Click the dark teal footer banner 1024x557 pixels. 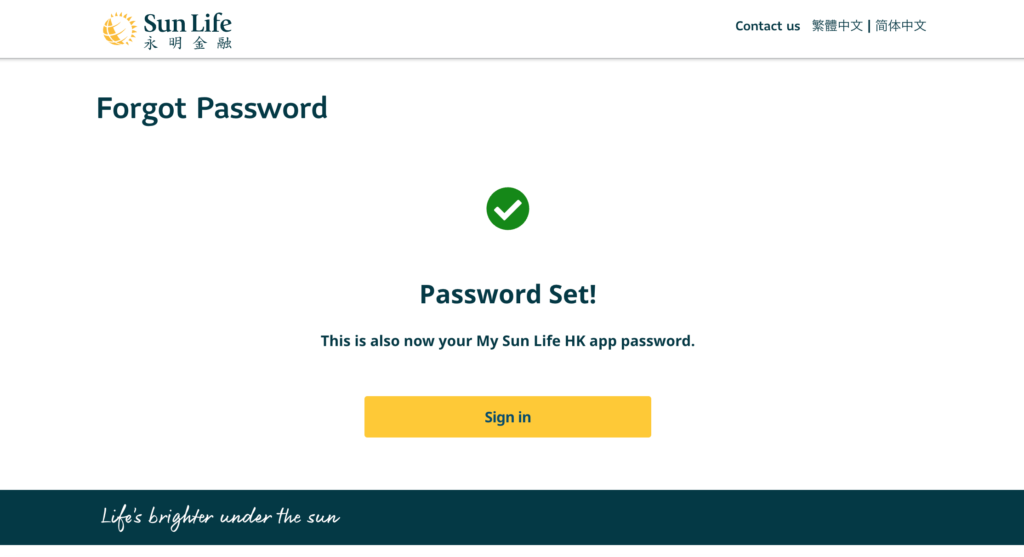pyautogui.click(x=512, y=517)
